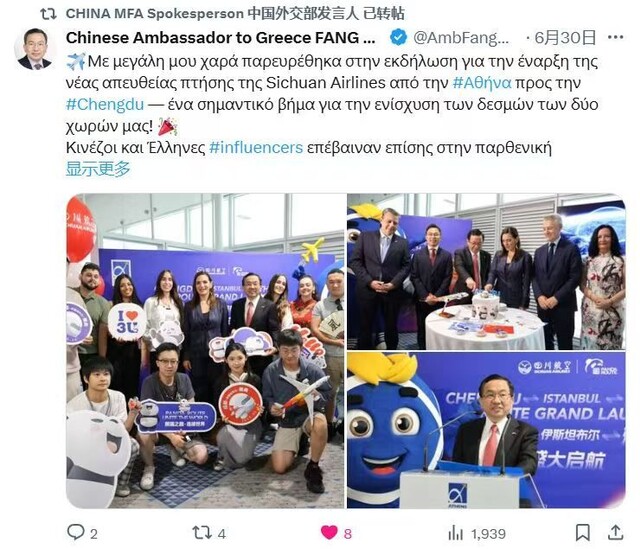Open the ambassador's profile avatar
This screenshot has width=640, height=549.
click(x=35, y=49)
